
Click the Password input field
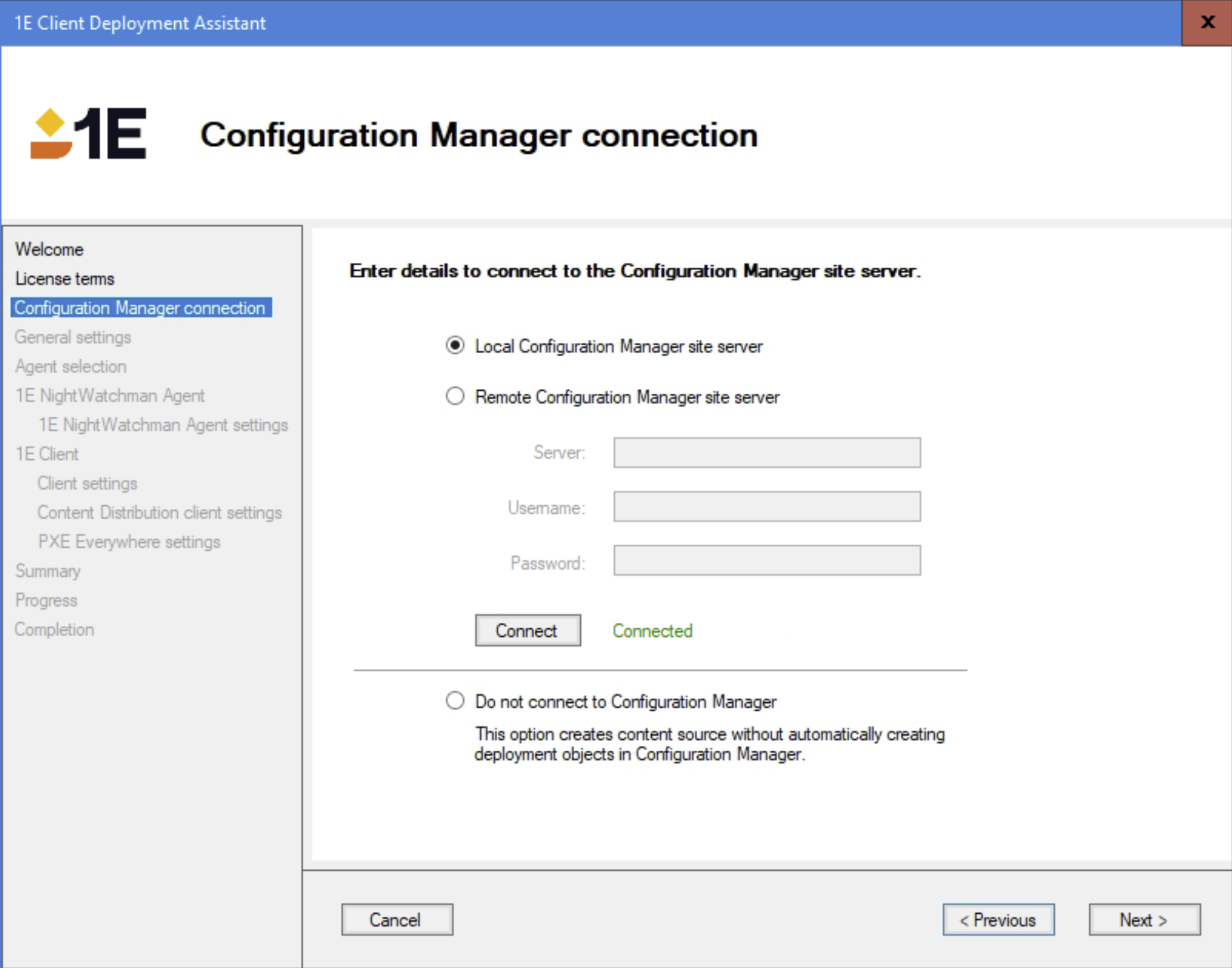pyautogui.click(x=767, y=560)
